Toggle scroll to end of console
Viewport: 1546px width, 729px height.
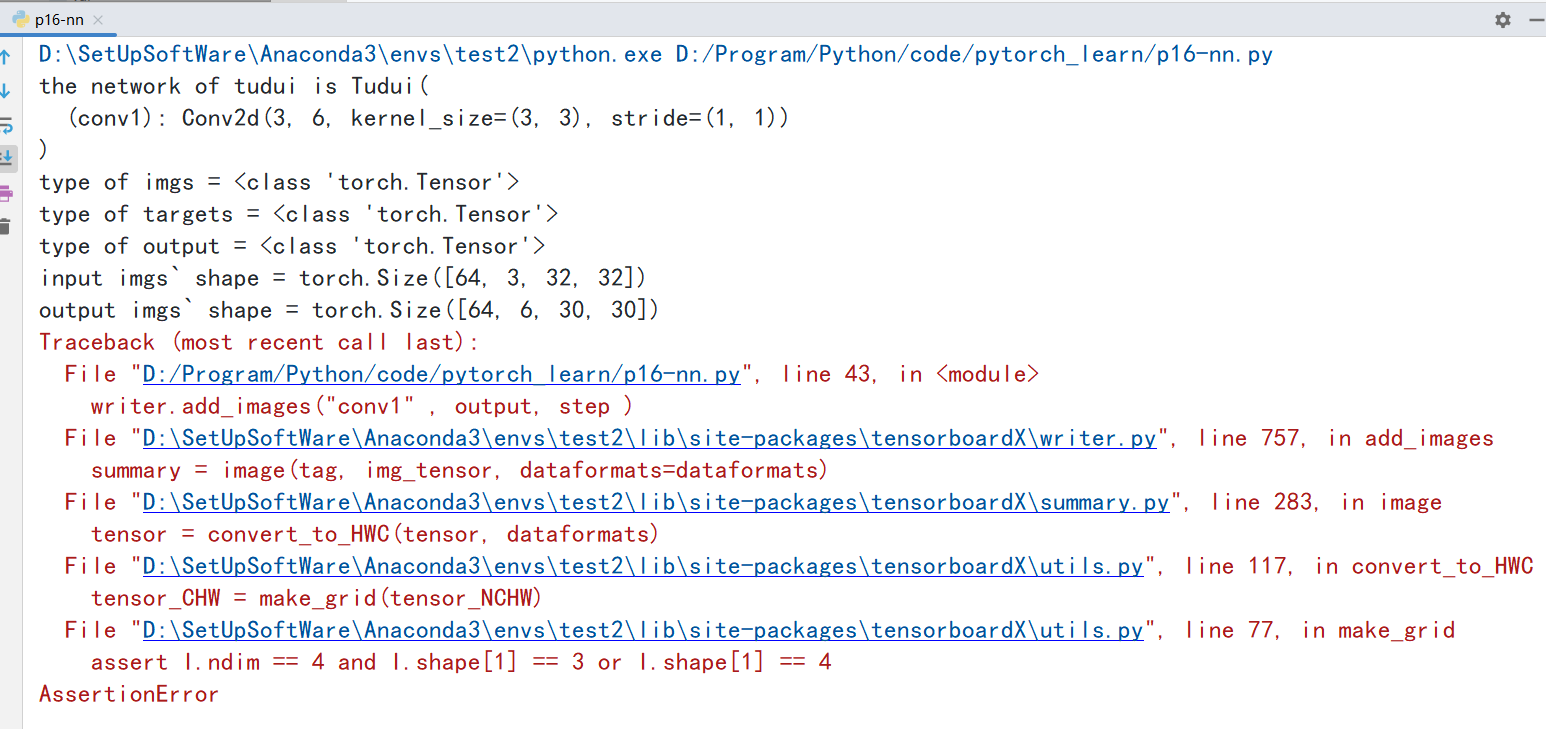point(6,157)
